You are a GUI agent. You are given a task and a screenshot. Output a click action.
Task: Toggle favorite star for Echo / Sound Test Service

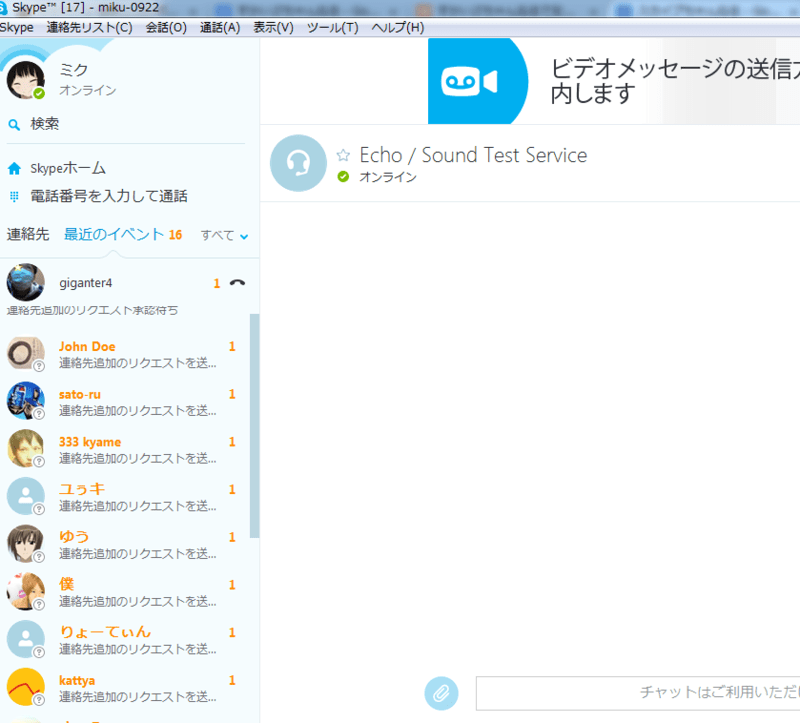[x=344, y=155]
